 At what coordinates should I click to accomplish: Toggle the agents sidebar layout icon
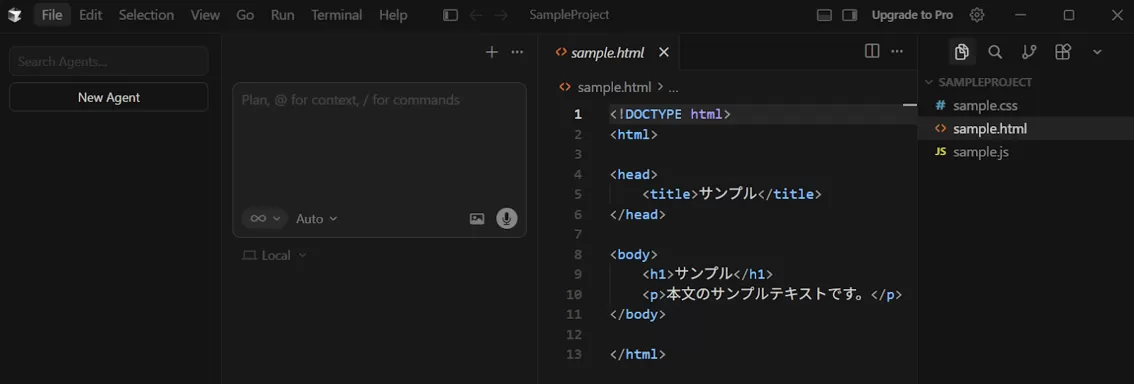451,15
